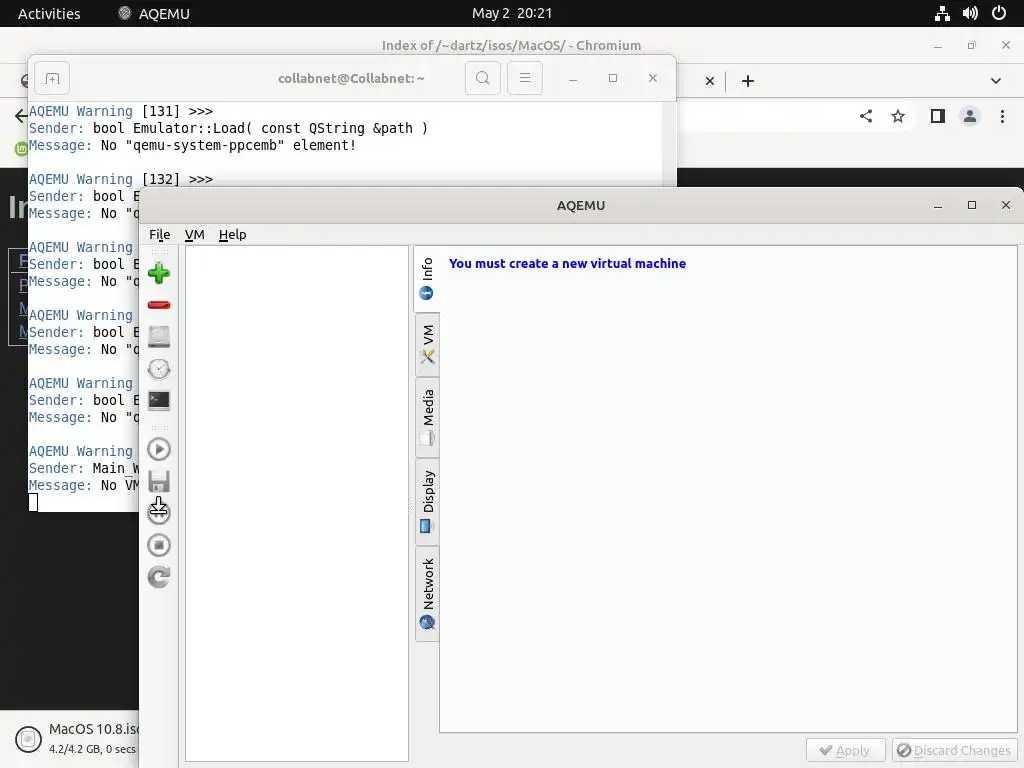
Task: Open the File menu in AQEMU
Action: point(159,234)
